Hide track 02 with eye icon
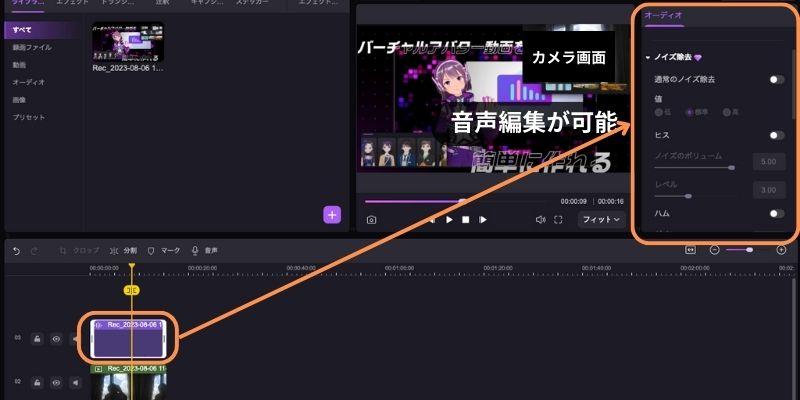The image size is (800, 400). coord(56,382)
